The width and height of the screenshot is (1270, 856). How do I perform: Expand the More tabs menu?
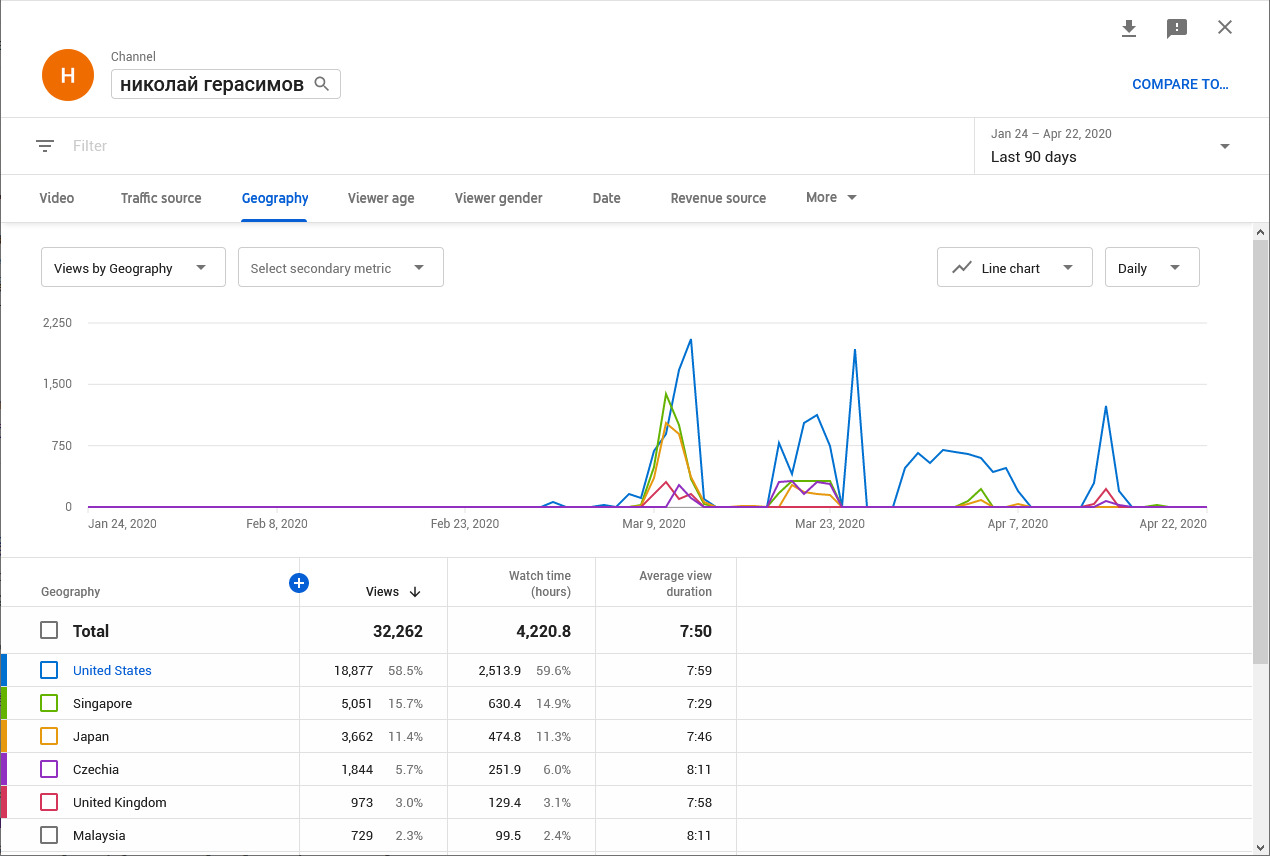tap(832, 197)
